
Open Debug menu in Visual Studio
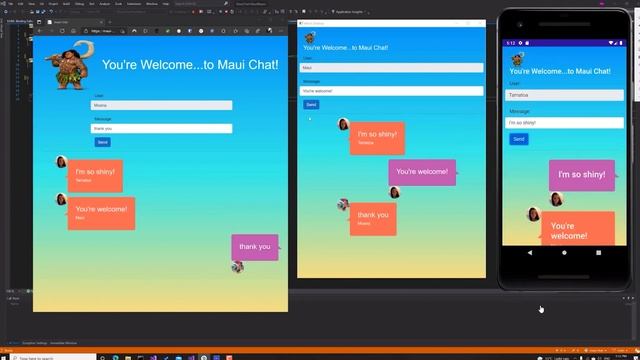(79, 4)
